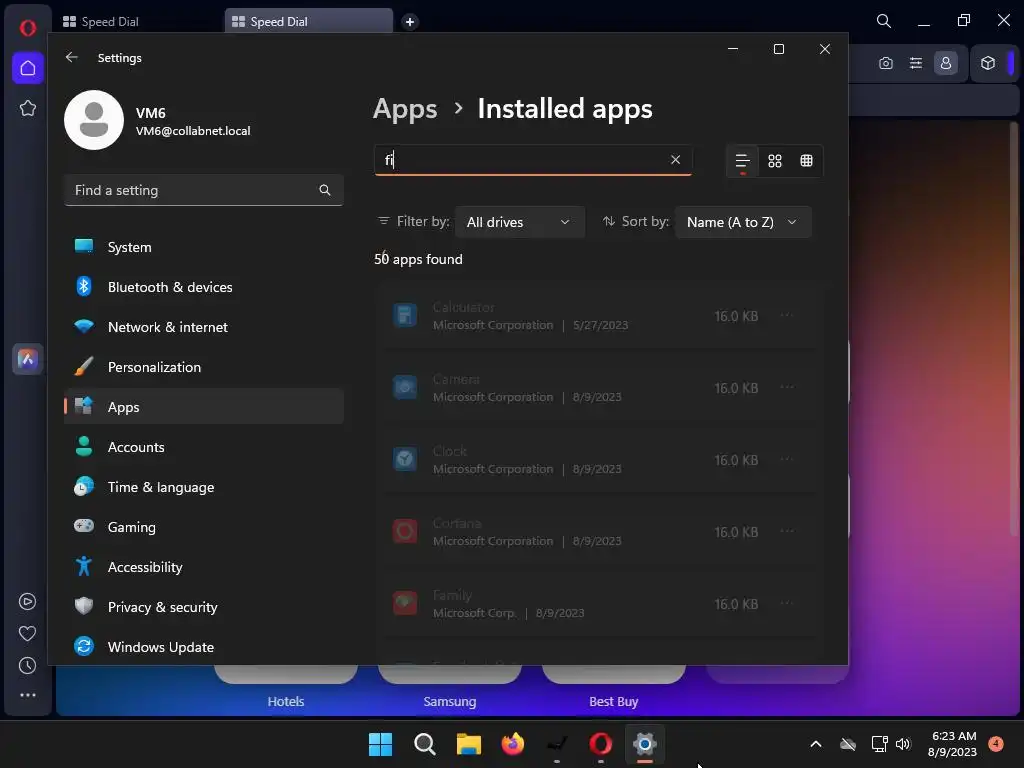The image size is (1024, 768).
Task: Switch to grid view layout
Action: (x=775, y=161)
